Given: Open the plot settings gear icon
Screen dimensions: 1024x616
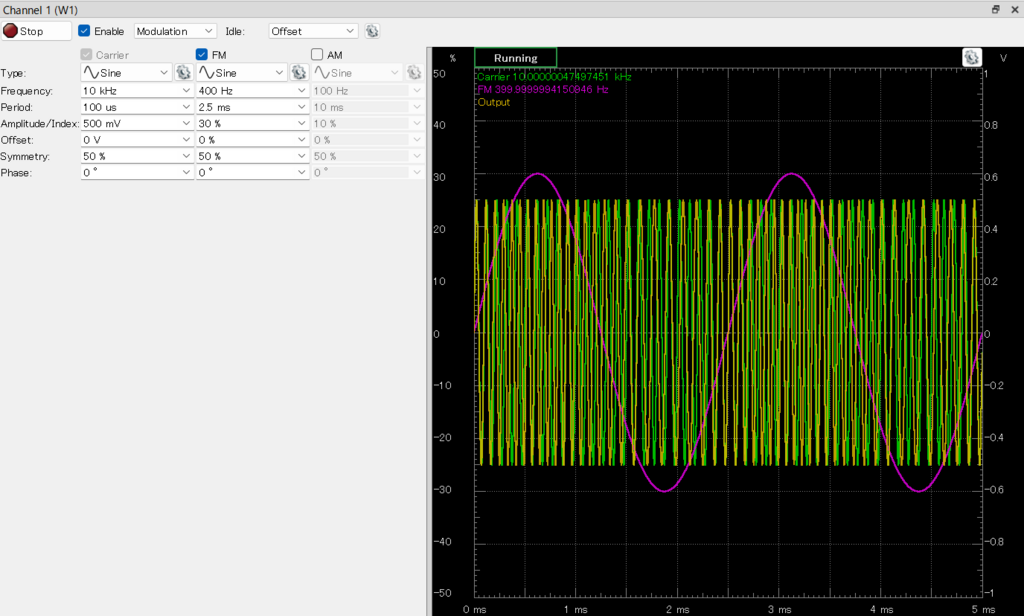Looking at the screenshot, I should [x=971, y=57].
